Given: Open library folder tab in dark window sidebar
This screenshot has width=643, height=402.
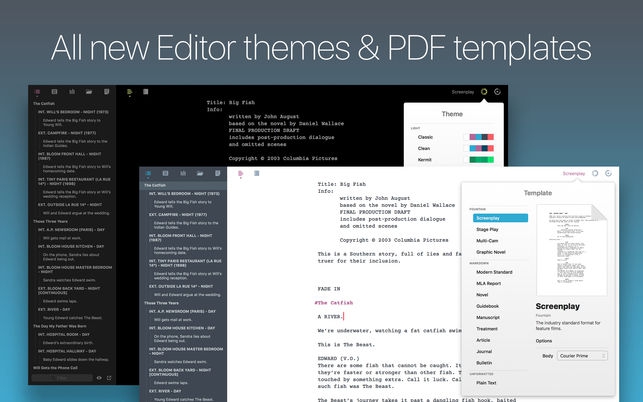Looking at the screenshot, I should (89, 92).
